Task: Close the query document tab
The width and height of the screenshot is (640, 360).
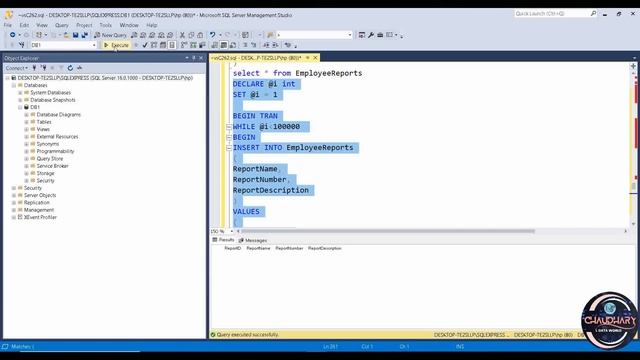Action: click(315, 58)
